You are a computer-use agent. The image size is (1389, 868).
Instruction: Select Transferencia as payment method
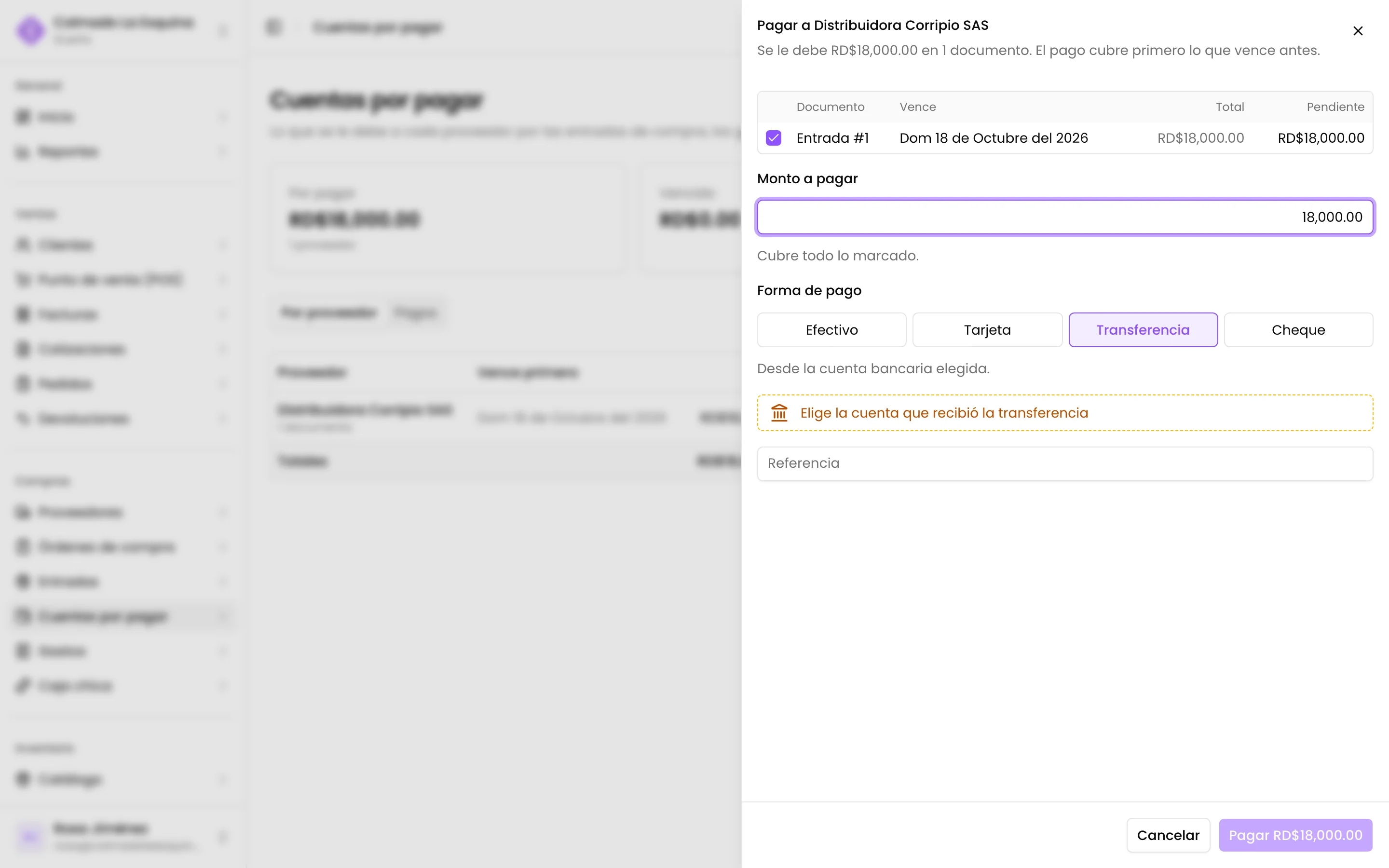click(x=1143, y=329)
